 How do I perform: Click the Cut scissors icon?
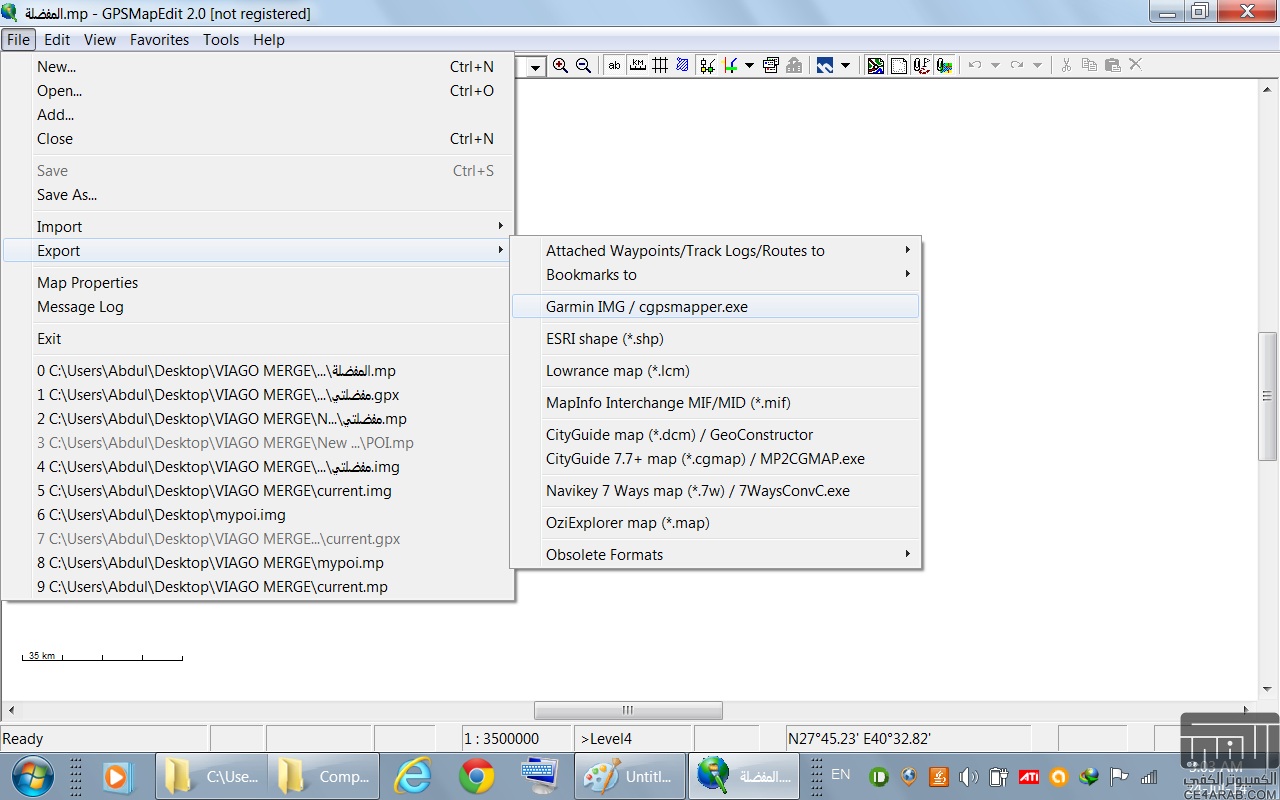click(1066, 66)
